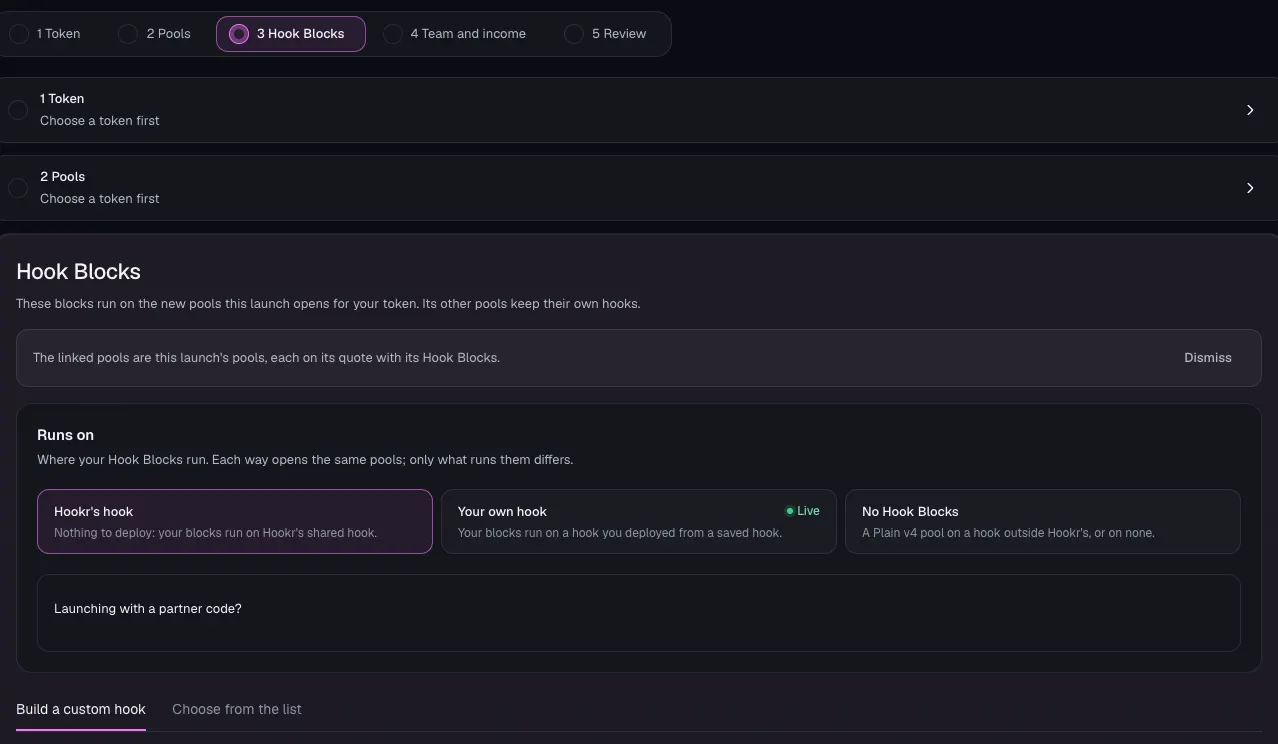Open the Build a custom hook tab

pos(81,709)
